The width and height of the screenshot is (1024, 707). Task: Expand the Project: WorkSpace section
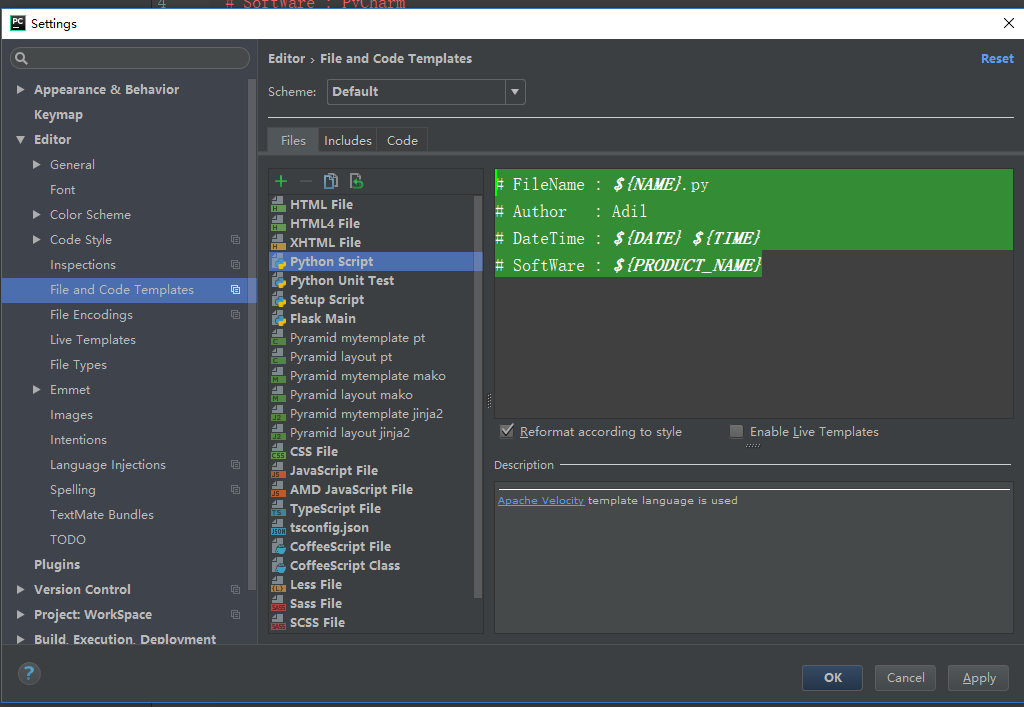20,614
